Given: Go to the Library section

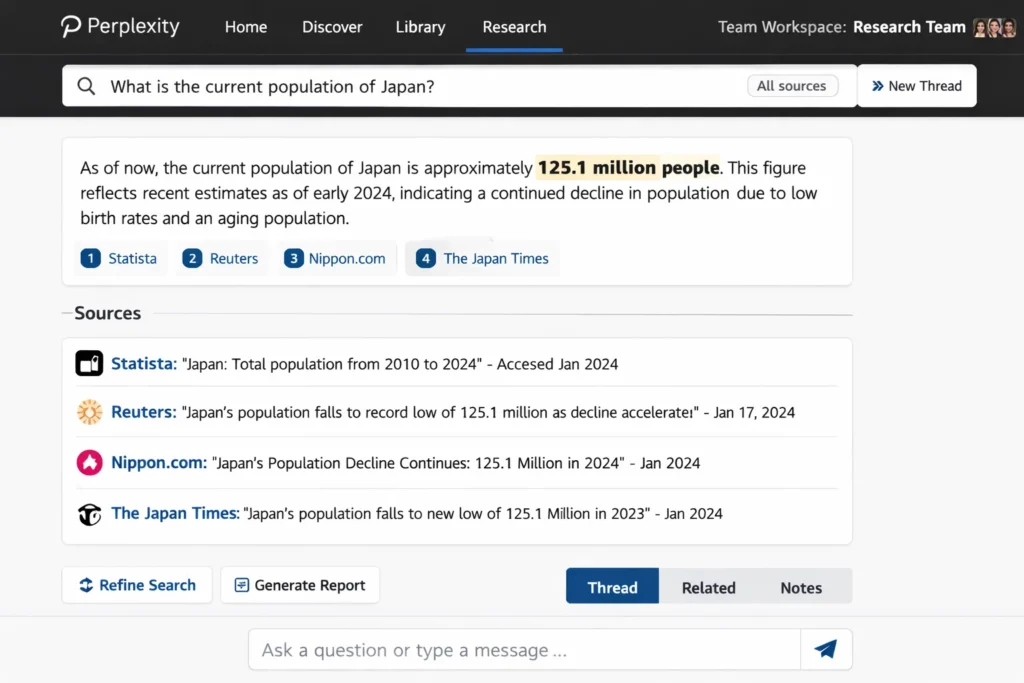Looking at the screenshot, I should tap(420, 27).
